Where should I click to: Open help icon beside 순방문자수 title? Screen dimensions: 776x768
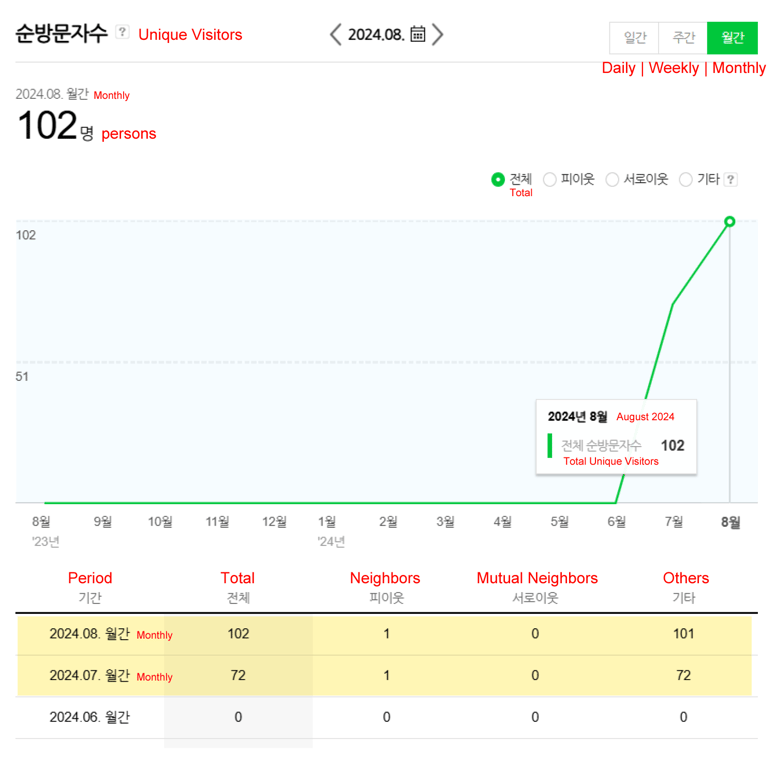(122, 32)
